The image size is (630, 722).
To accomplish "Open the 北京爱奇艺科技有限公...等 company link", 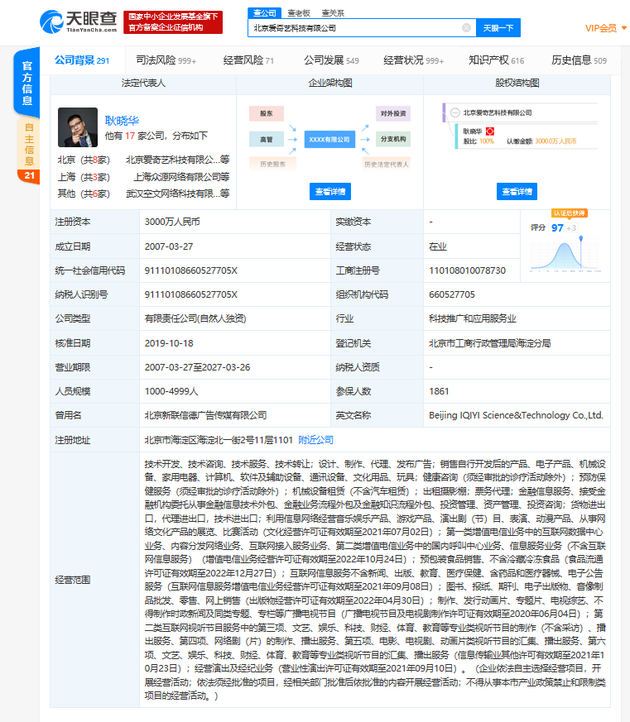I will (177, 160).
